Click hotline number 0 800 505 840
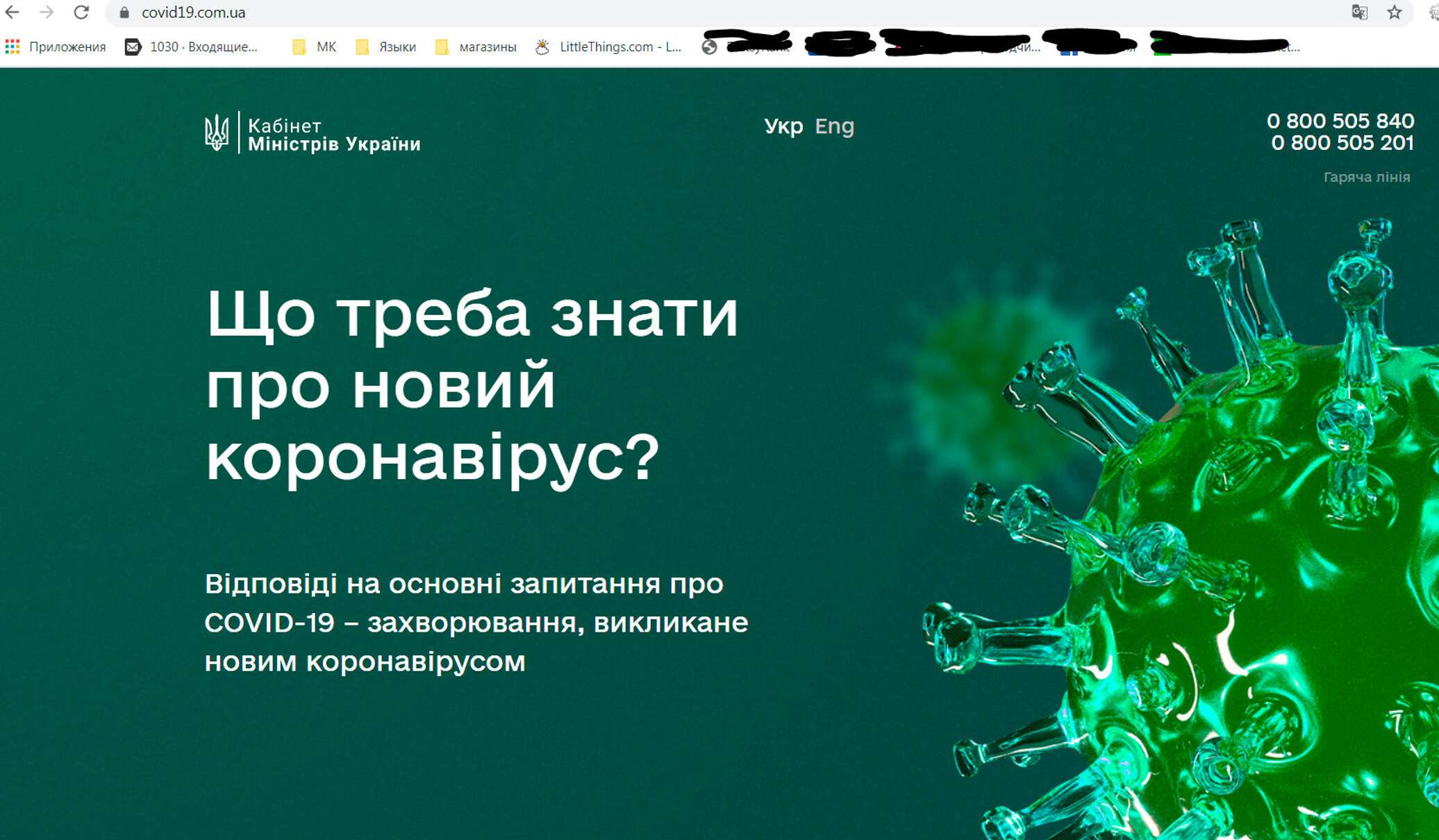The width and height of the screenshot is (1439, 840). (x=1340, y=121)
